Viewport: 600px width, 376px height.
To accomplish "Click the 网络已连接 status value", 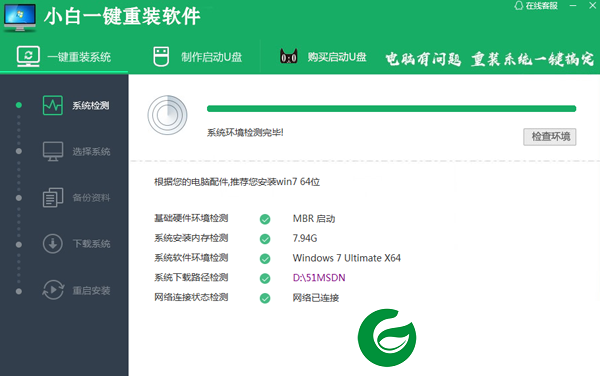I will click(x=316, y=298).
